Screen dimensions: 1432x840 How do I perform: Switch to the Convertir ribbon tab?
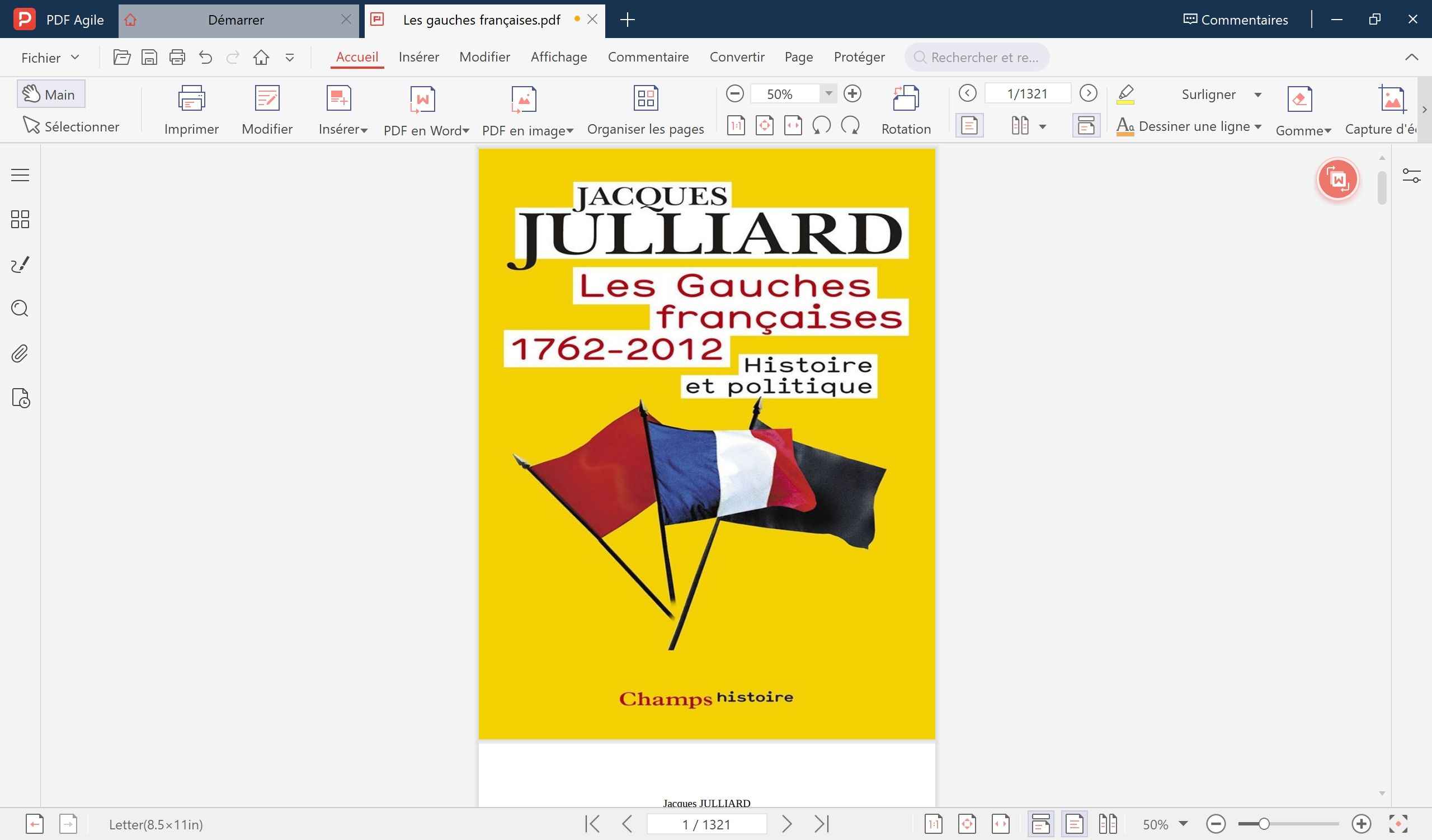tap(737, 57)
